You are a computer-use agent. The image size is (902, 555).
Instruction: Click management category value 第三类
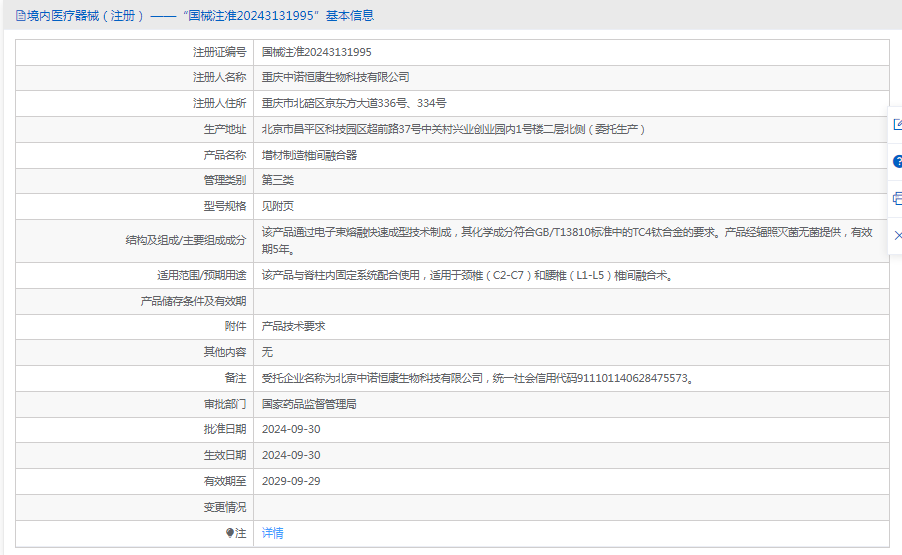(x=278, y=180)
